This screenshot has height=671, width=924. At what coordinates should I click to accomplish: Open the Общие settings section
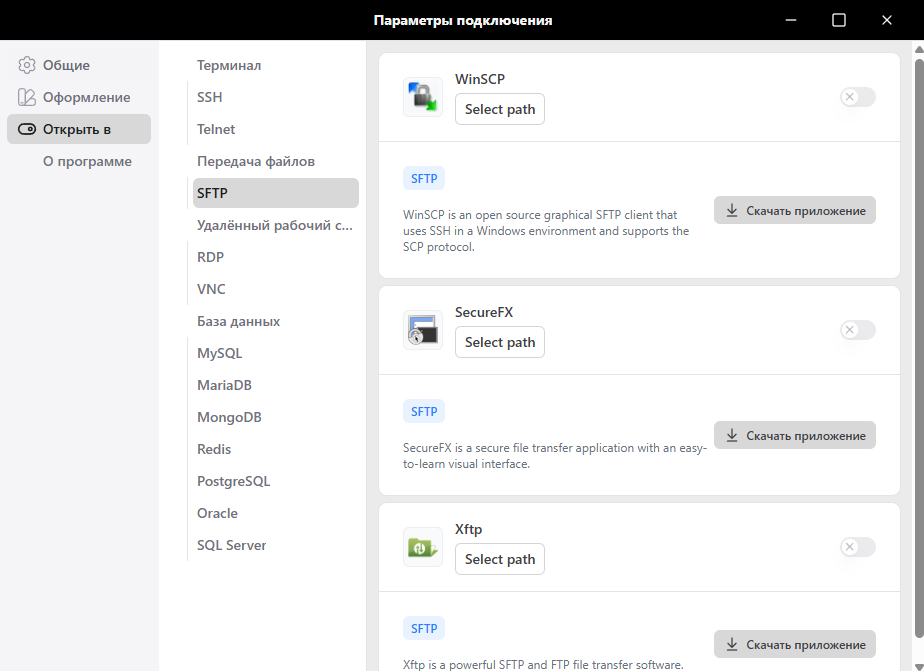pyautogui.click(x=79, y=65)
